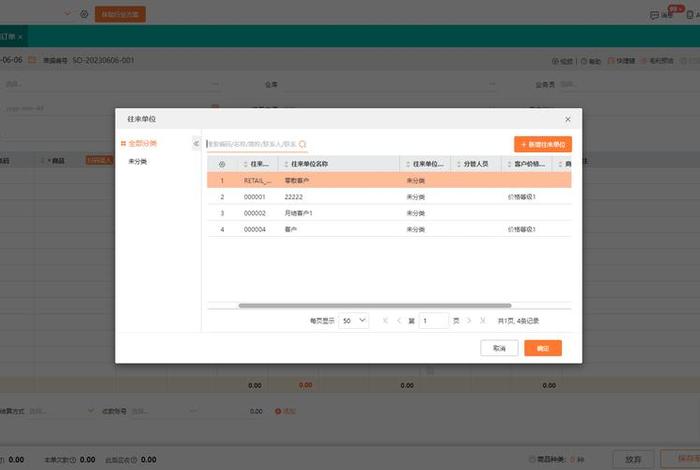The image size is (700, 470).
Task: Click the page number input showing 1
Action: 433,320
